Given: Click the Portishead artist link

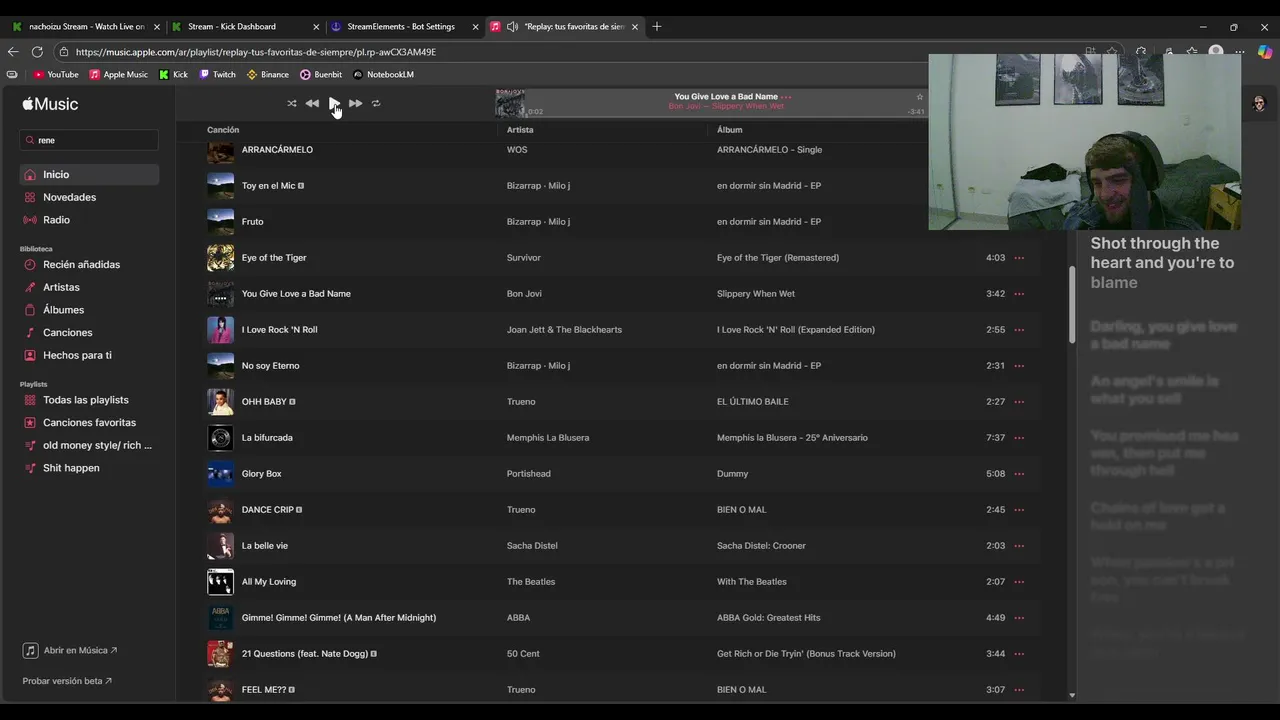Looking at the screenshot, I should [x=529, y=474].
